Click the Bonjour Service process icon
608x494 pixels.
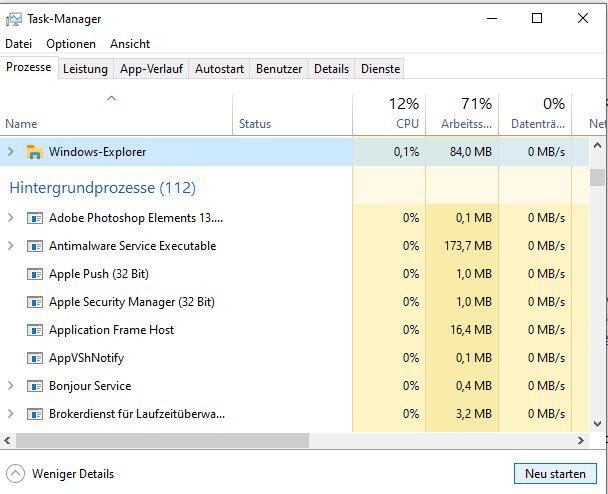[x=34, y=386]
